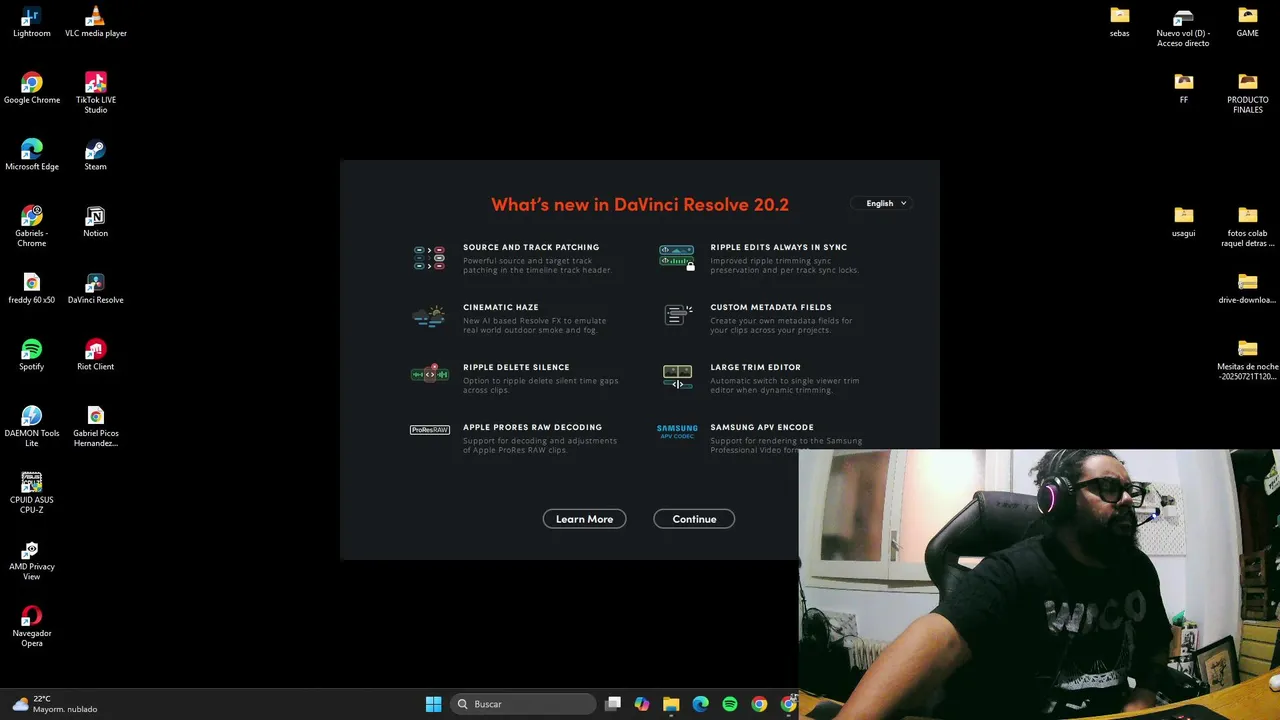Click the 'LARGE TRIM EDITOR' heading
1280x720 pixels.
tap(755, 367)
